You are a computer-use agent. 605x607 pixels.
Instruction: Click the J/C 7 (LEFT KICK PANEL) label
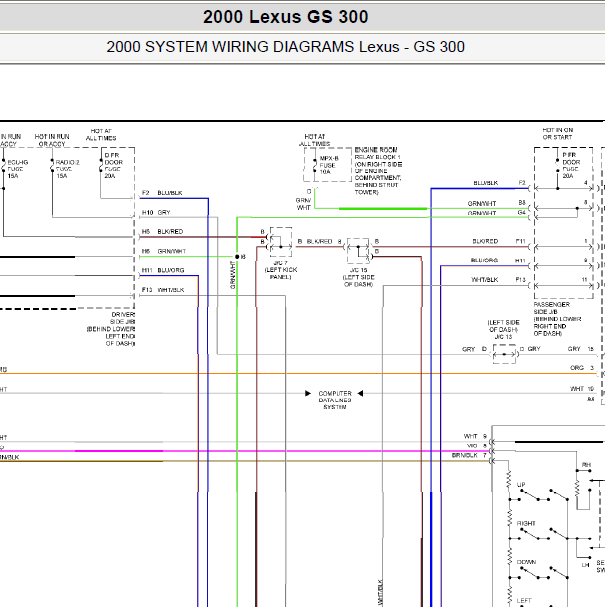click(281, 270)
